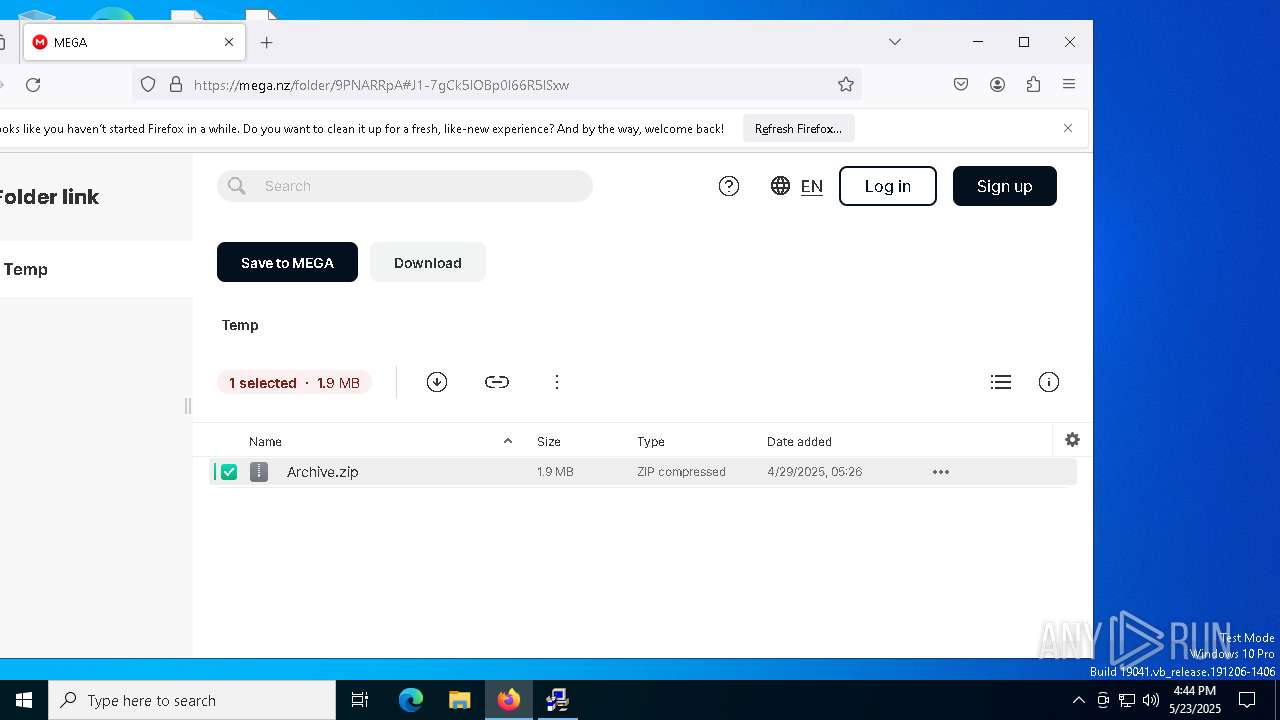
Task: Toggle Name column sort arrow
Action: point(507,441)
